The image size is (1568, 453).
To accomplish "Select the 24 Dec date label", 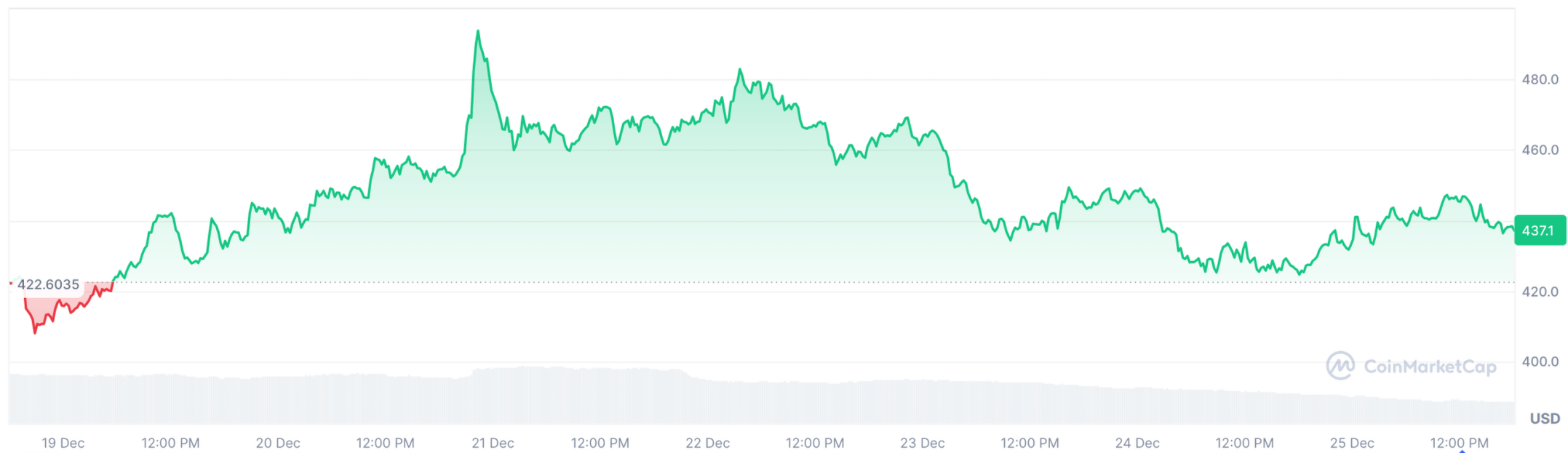I will [1137, 443].
